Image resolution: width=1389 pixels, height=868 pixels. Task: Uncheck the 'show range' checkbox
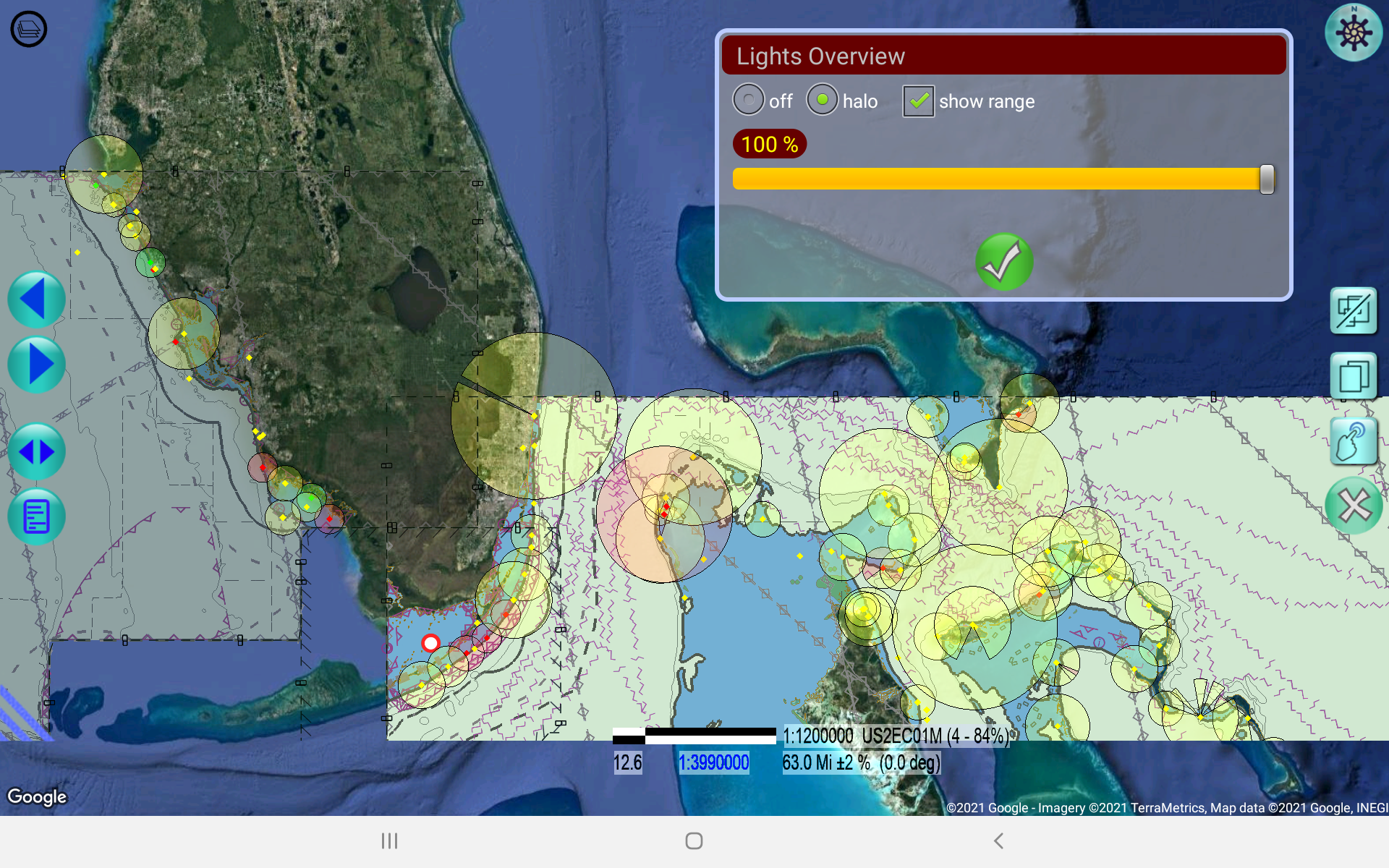point(918,101)
